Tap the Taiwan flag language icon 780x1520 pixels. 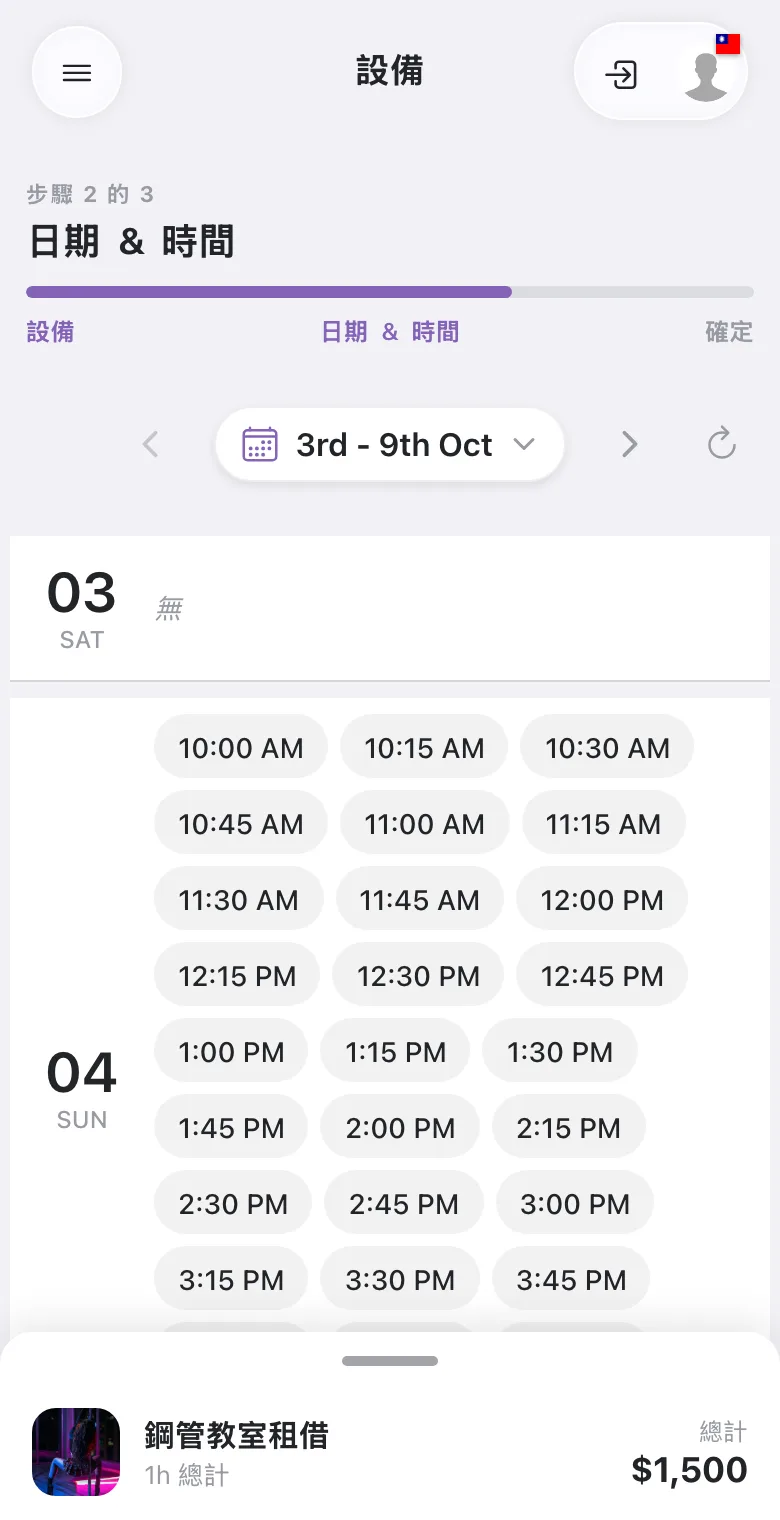[728, 43]
